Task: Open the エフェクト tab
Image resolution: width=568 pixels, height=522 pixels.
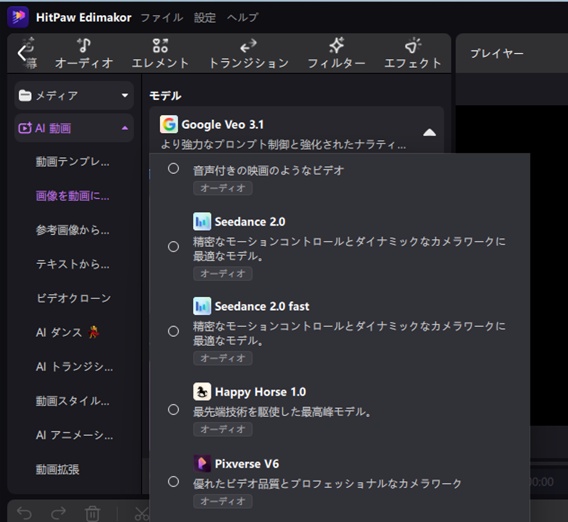Action: pyautogui.click(x=413, y=54)
